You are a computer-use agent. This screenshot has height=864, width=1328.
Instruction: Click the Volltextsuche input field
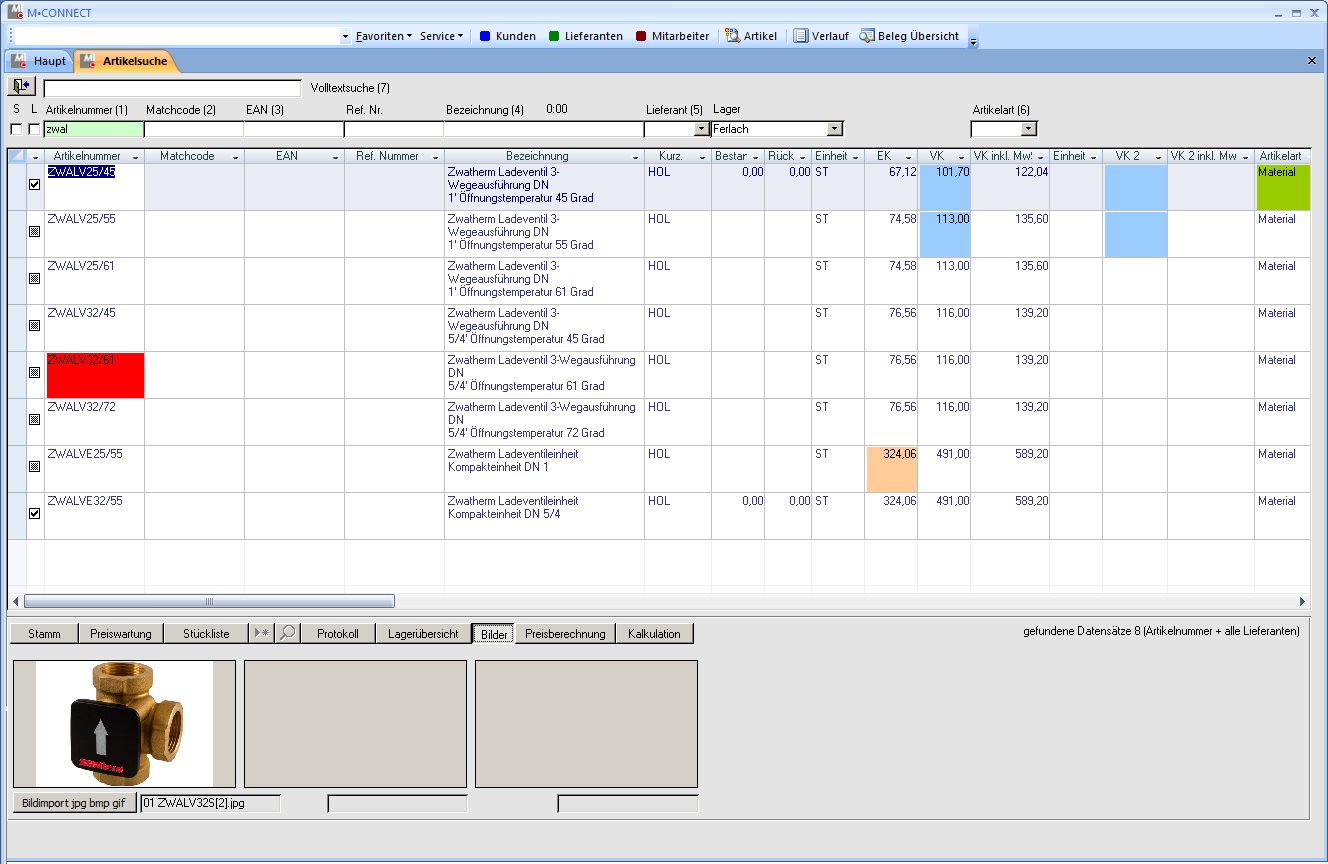pyautogui.click(x=172, y=88)
